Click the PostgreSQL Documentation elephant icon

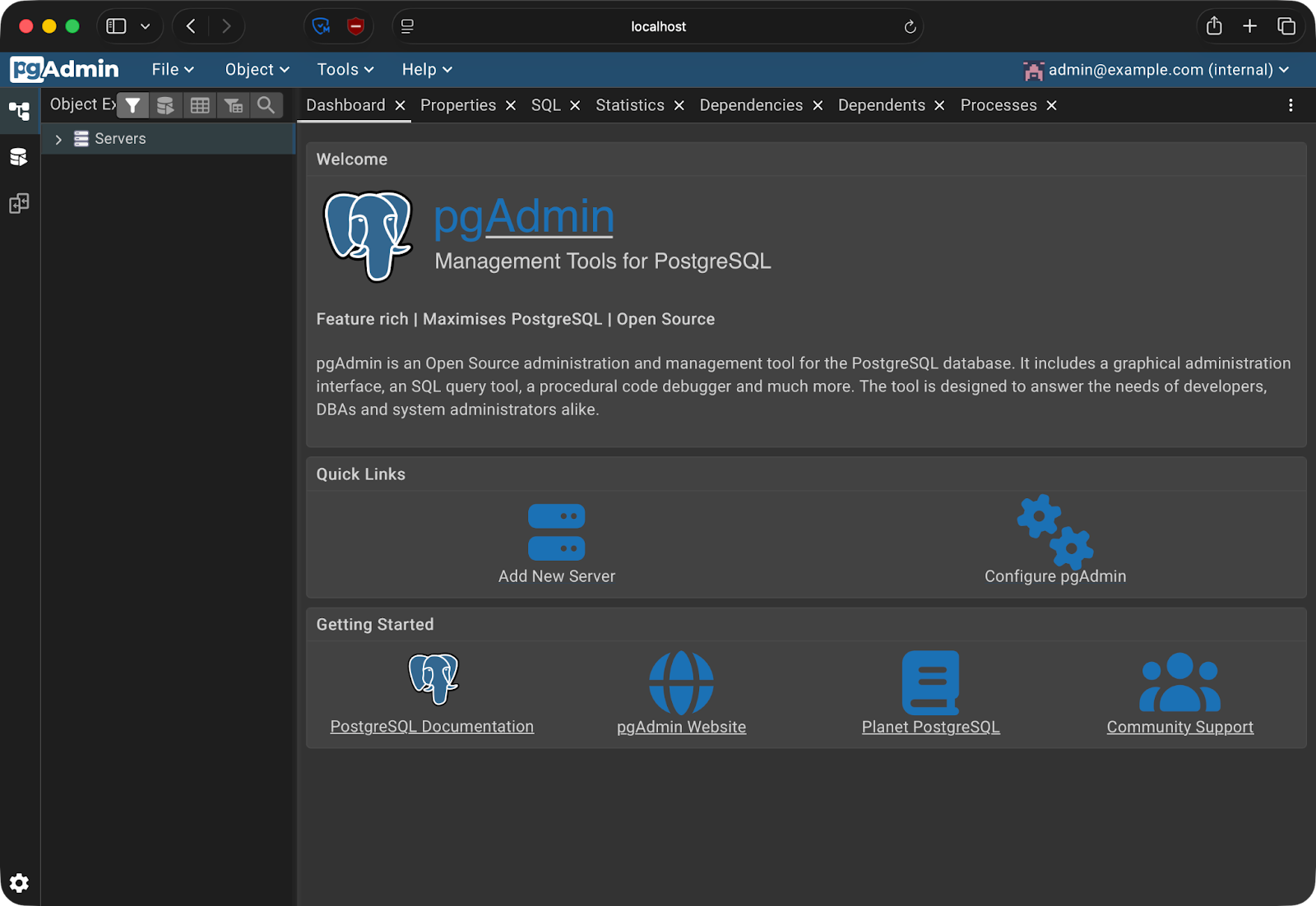(x=433, y=679)
